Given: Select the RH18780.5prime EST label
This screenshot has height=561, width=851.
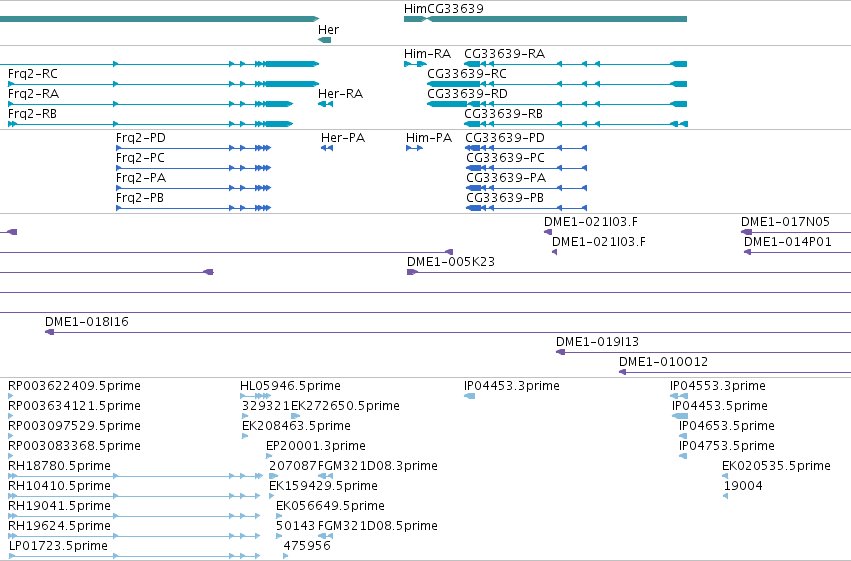Looking at the screenshot, I should (59, 467).
